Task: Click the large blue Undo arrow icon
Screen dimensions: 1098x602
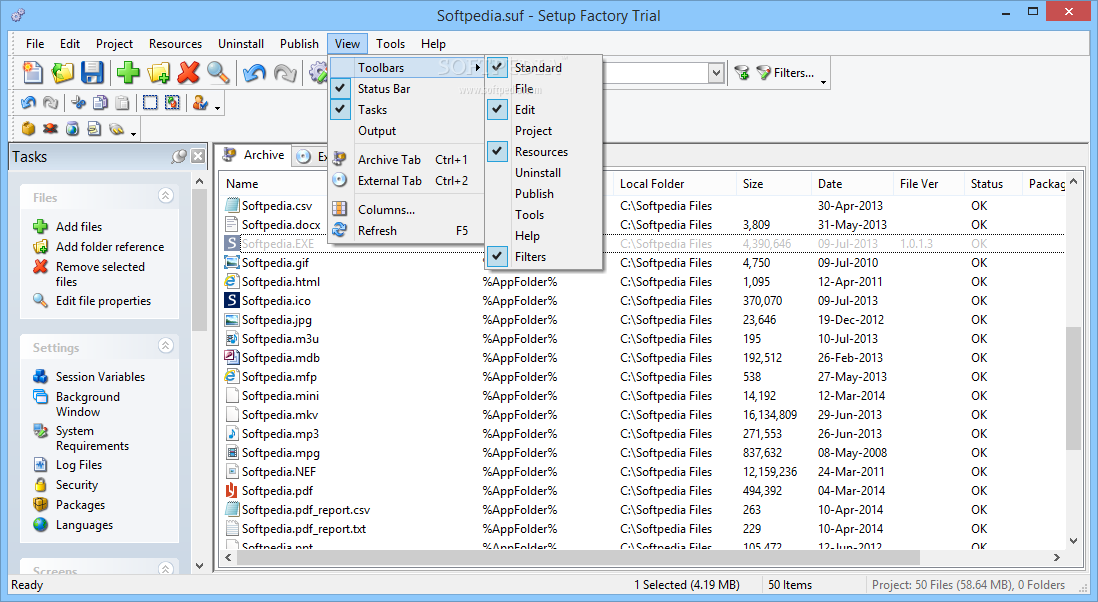Action: click(254, 72)
